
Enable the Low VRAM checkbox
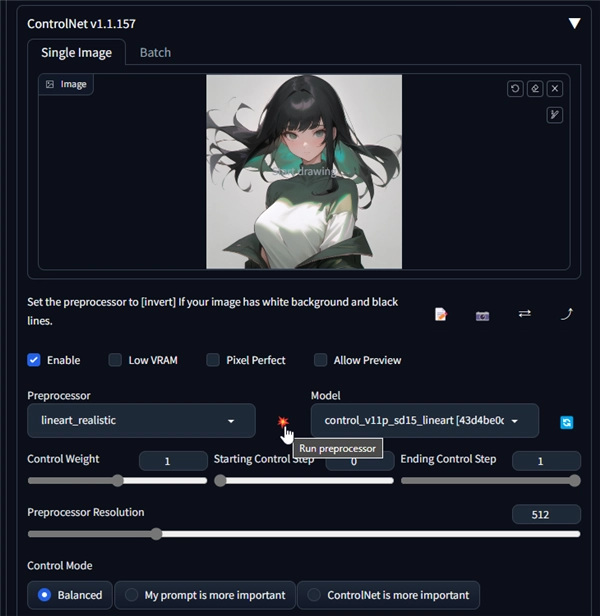pos(115,360)
